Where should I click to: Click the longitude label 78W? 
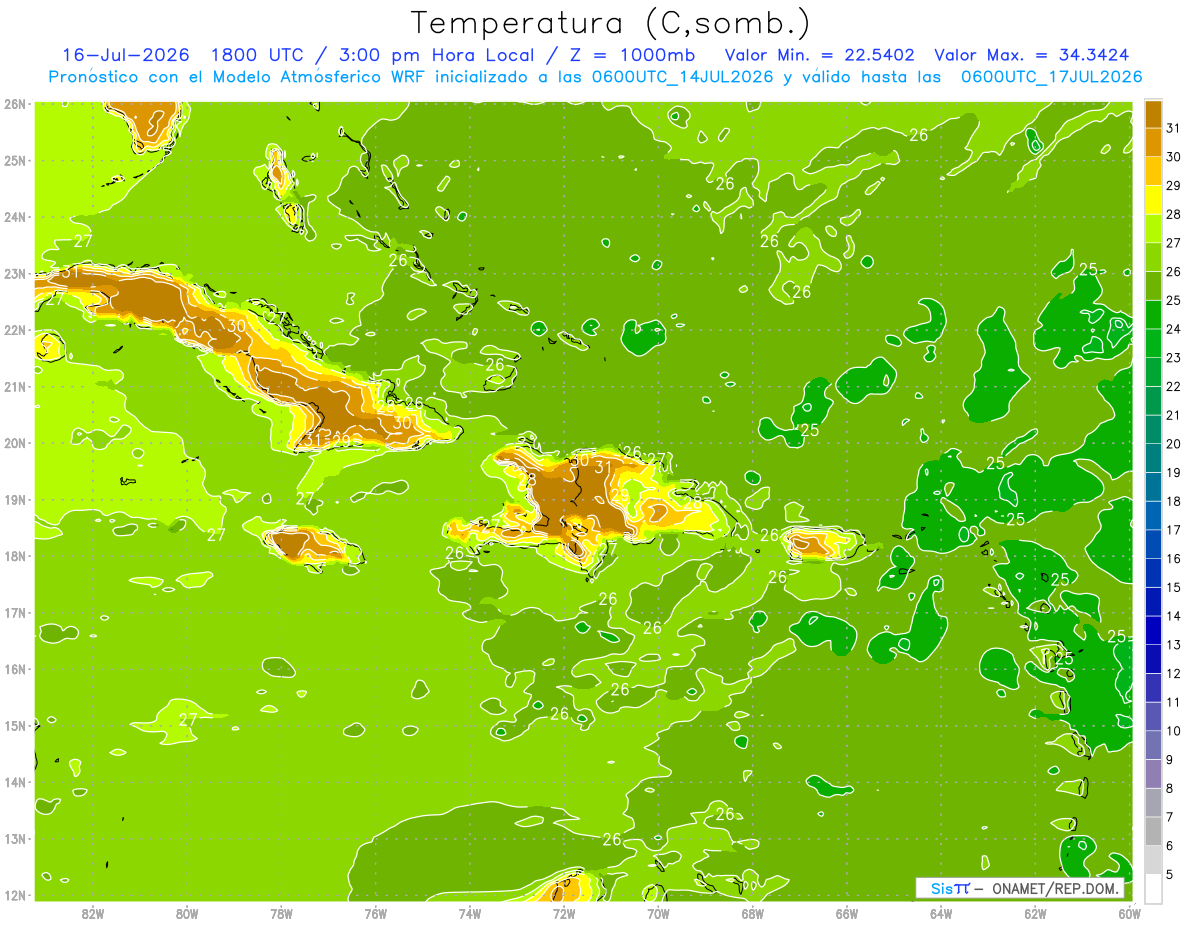281,913
